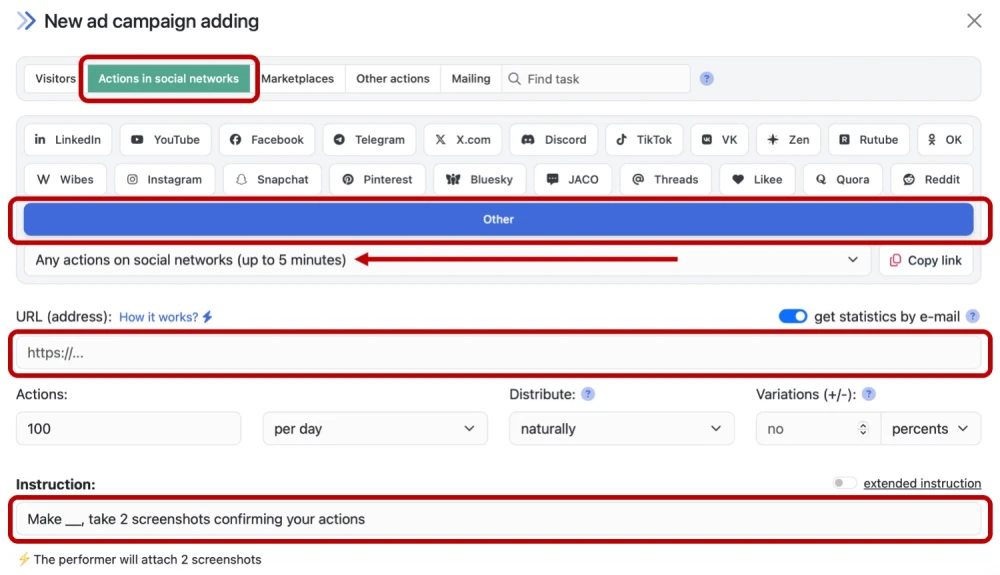
Task: Select the Discord network option
Action: (x=553, y=140)
